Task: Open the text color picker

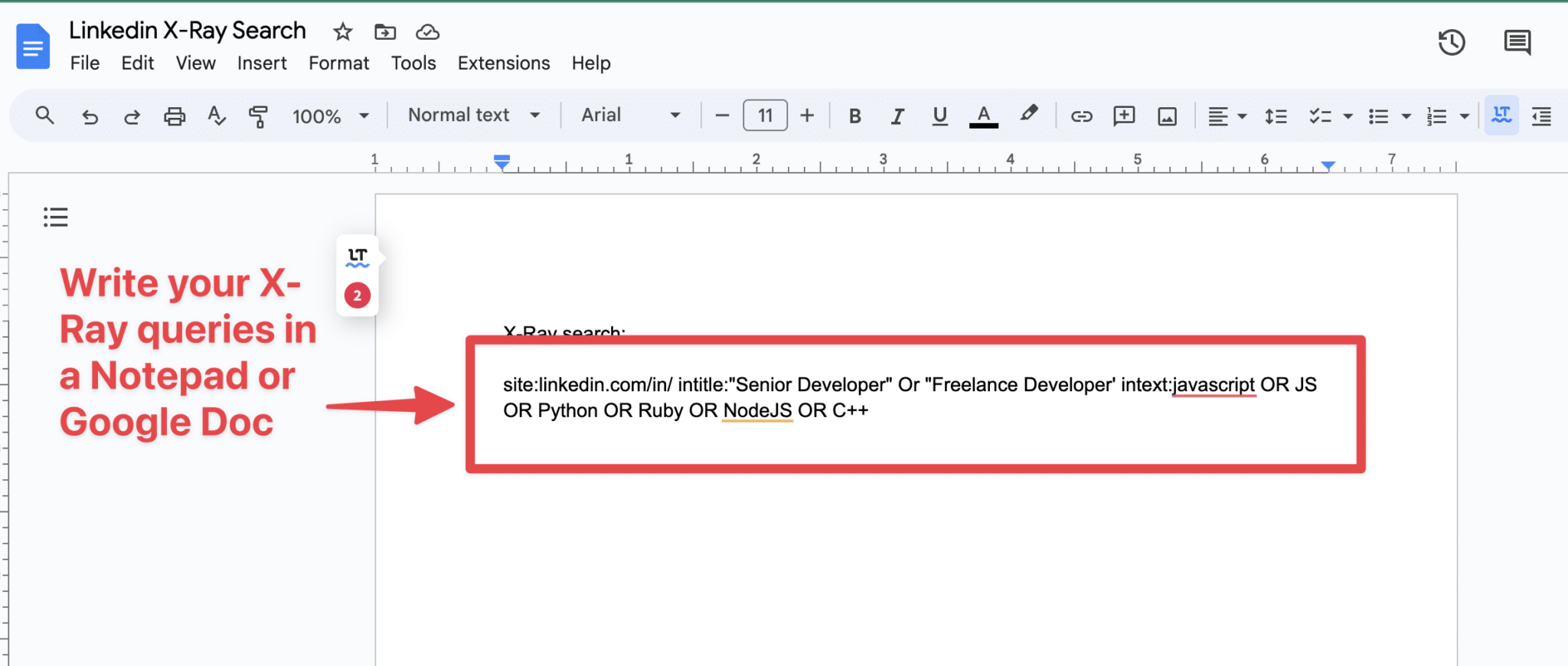Action: [x=983, y=116]
